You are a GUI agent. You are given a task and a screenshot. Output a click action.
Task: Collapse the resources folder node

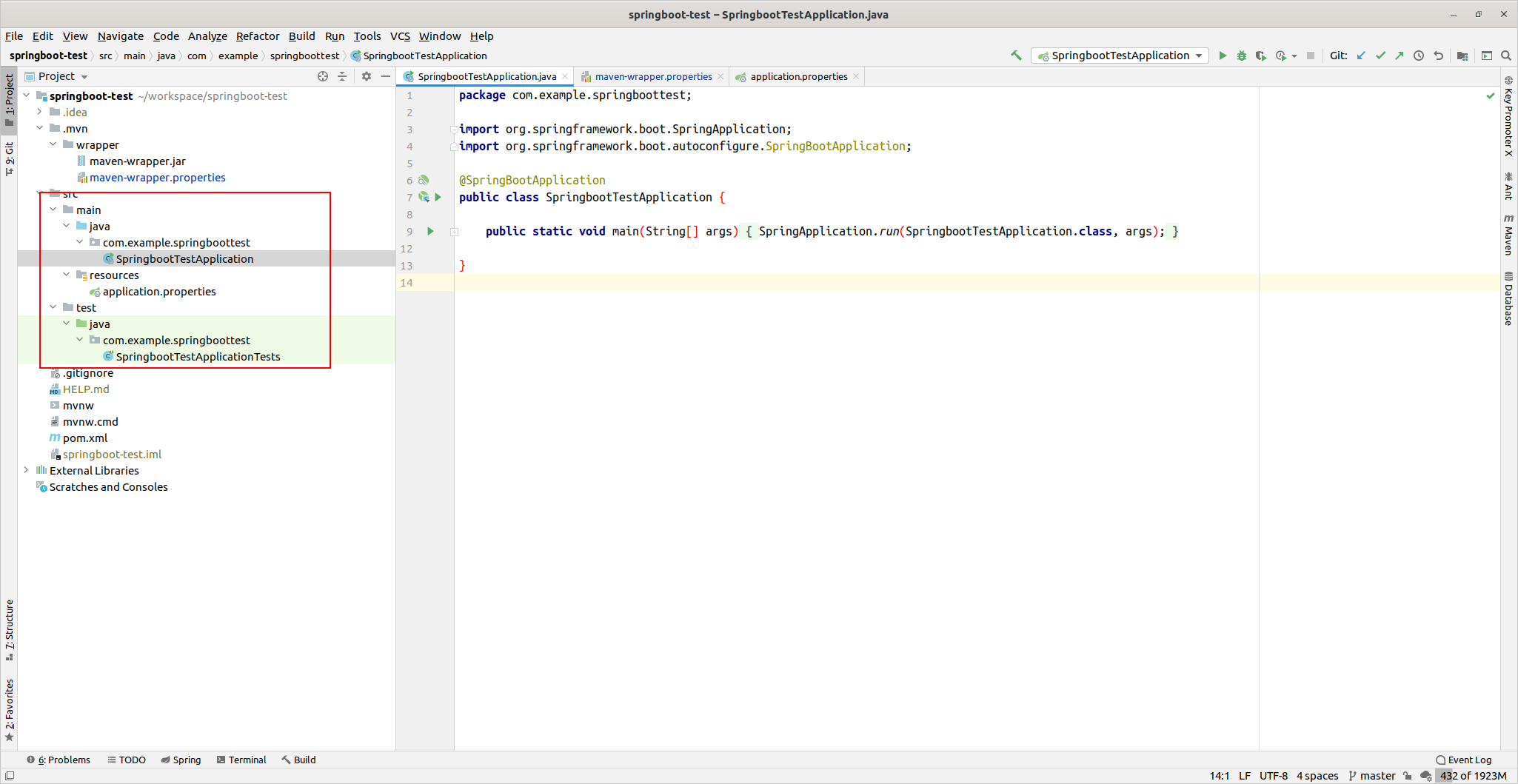click(67, 275)
